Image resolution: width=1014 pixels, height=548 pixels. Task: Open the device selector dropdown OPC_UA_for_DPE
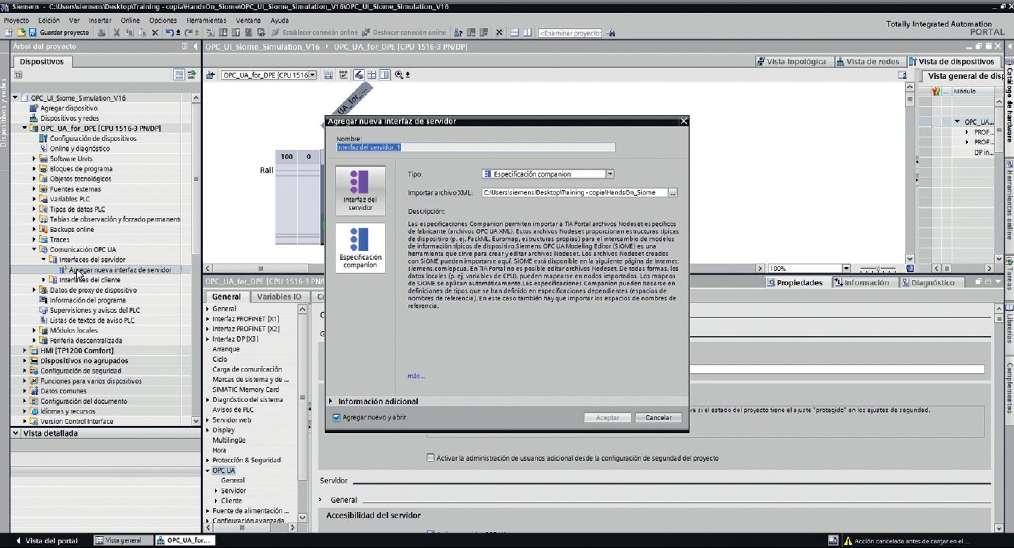point(312,75)
